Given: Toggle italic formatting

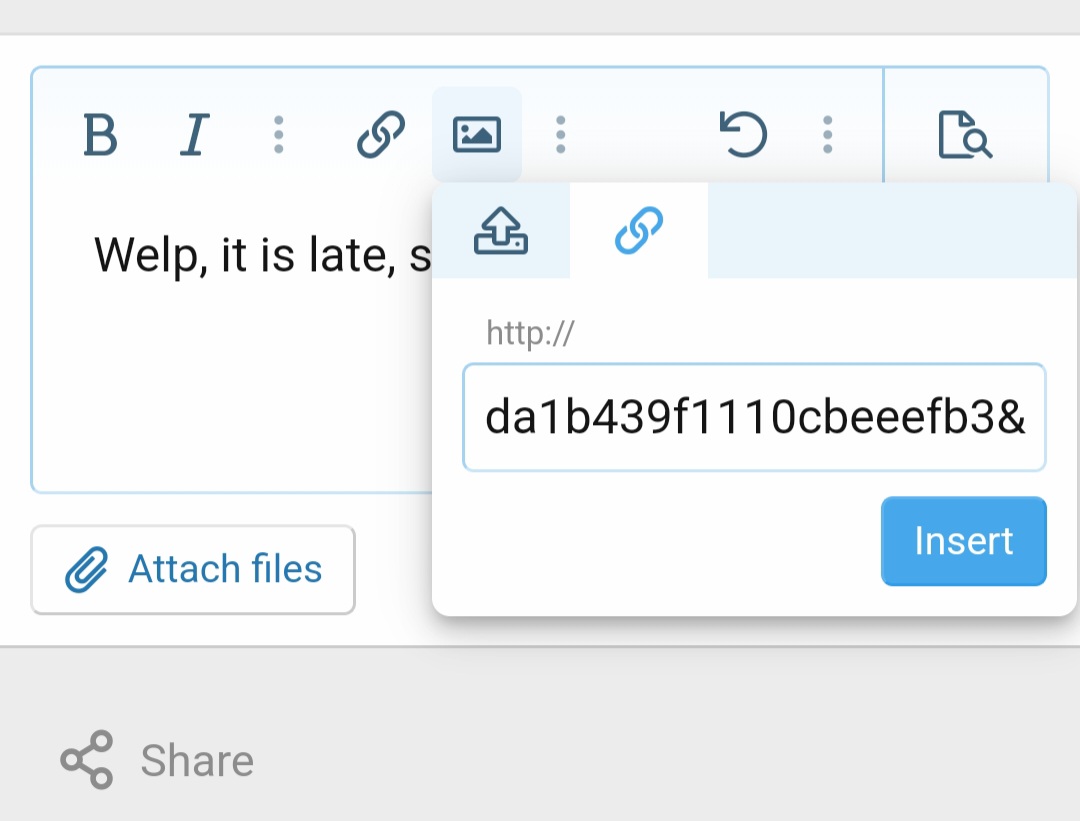Looking at the screenshot, I should click(194, 134).
